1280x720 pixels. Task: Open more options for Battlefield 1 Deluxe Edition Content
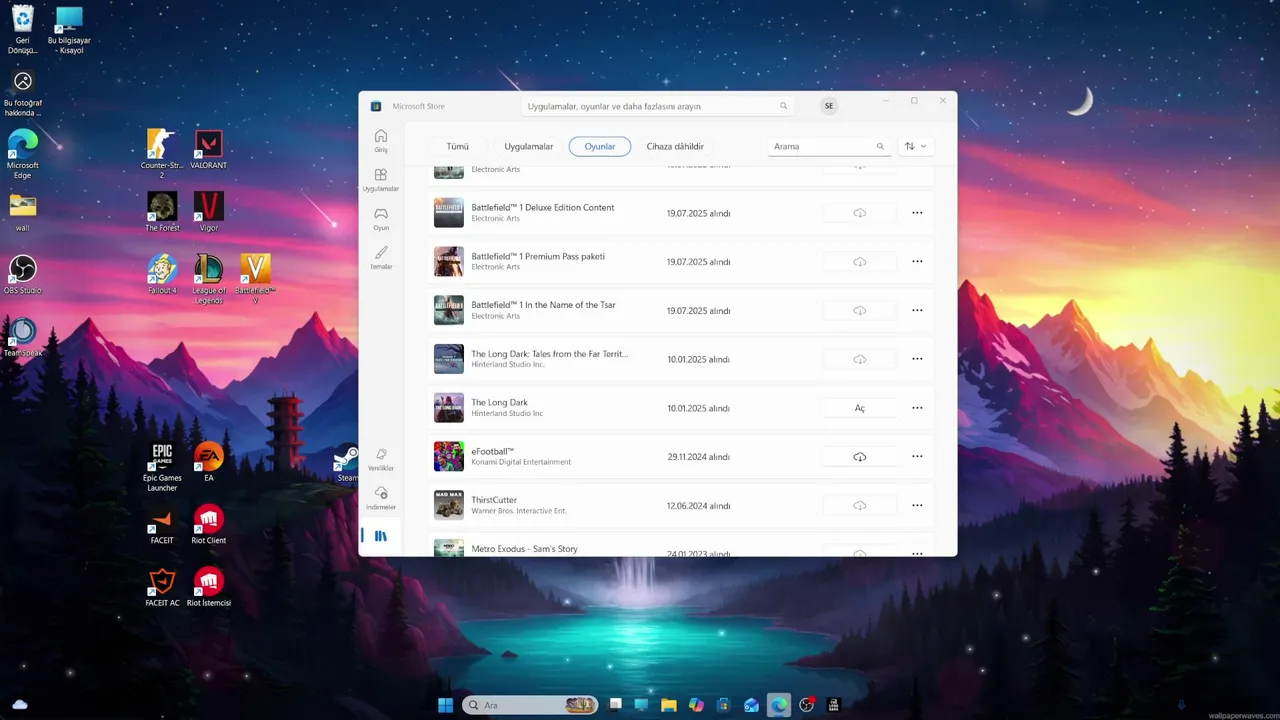point(917,213)
